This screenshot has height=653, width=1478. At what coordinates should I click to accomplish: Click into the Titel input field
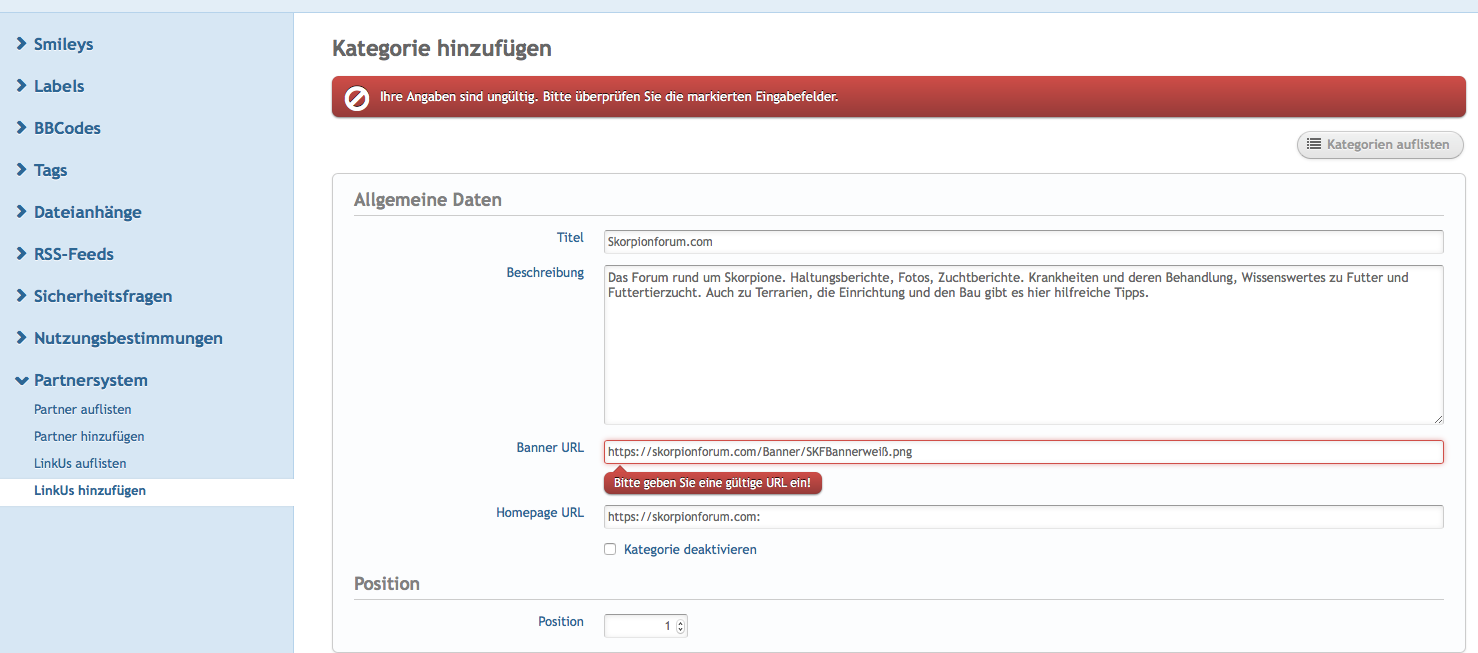[x=1023, y=242]
